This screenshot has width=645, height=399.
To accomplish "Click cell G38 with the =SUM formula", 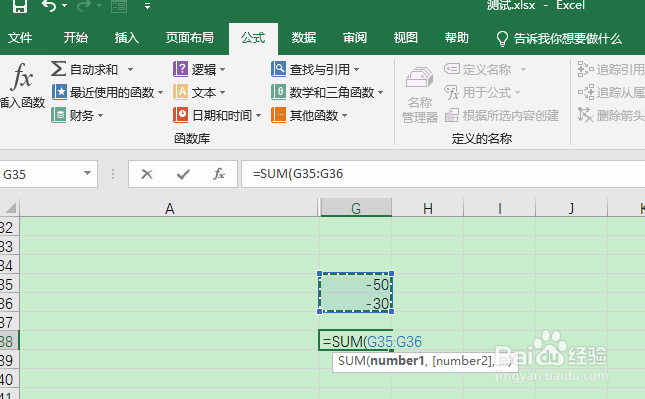I will point(355,341).
